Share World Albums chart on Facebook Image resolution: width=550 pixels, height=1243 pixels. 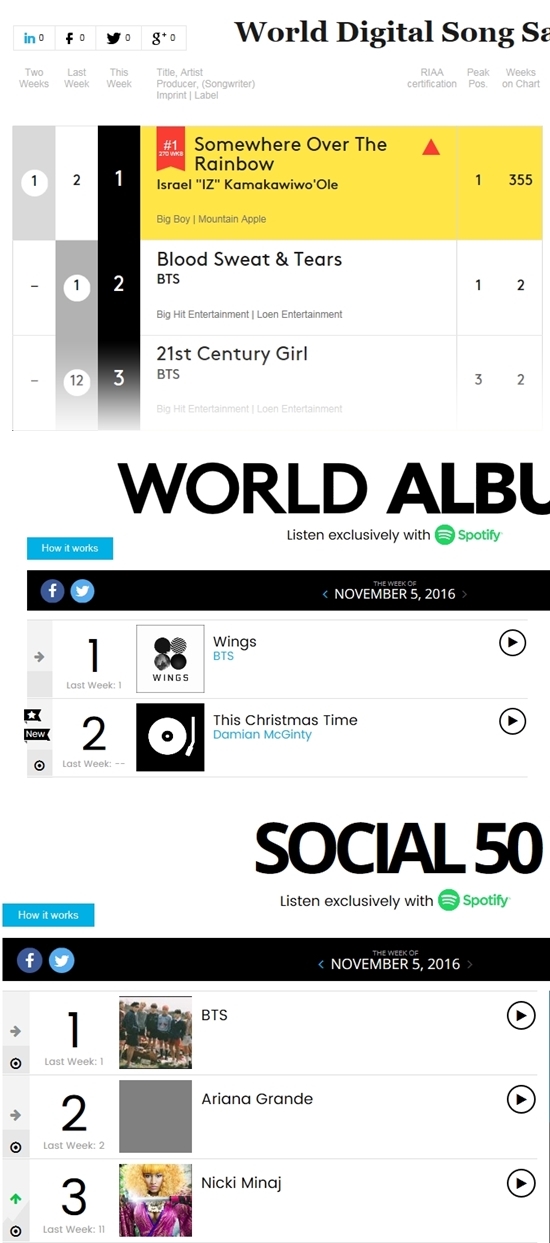point(53,591)
